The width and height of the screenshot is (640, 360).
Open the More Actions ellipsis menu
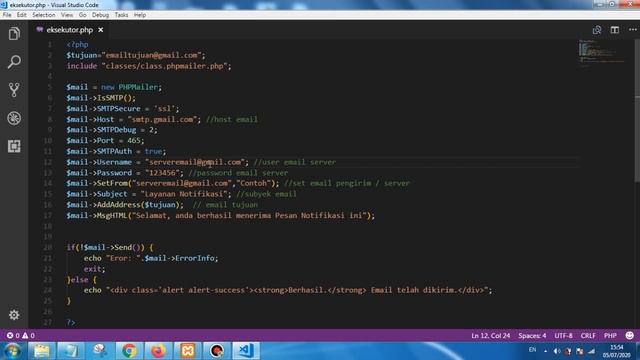[x=632, y=30]
